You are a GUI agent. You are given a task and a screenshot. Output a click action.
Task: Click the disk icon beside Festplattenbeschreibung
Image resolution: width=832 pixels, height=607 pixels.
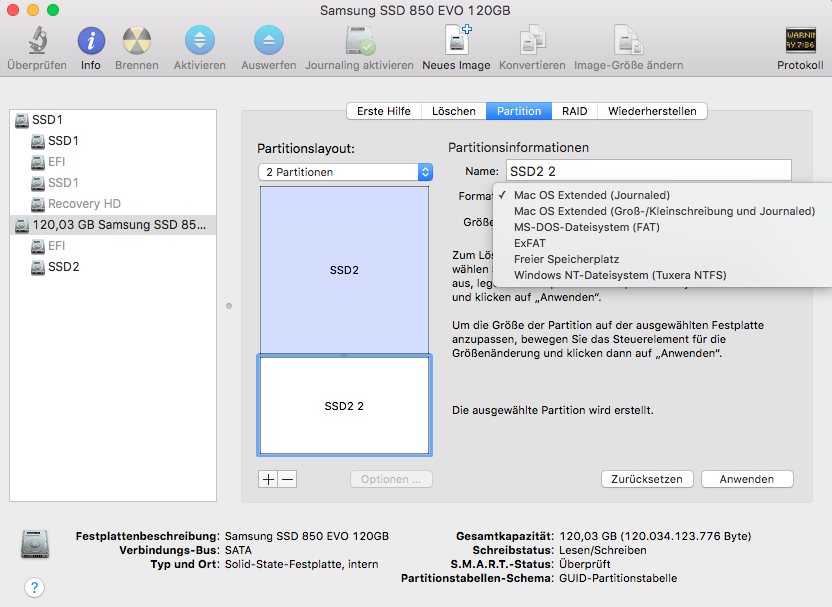(35, 544)
